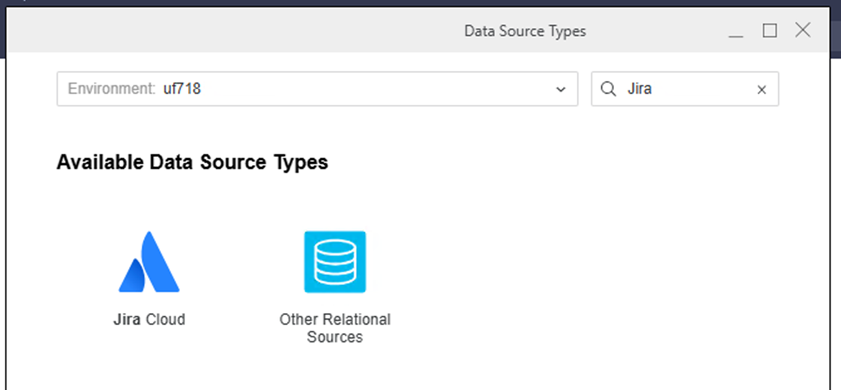This screenshot has height=390, width=841.
Task: Click the Available Data Source Types heading
Action: click(x=193, y=162)
